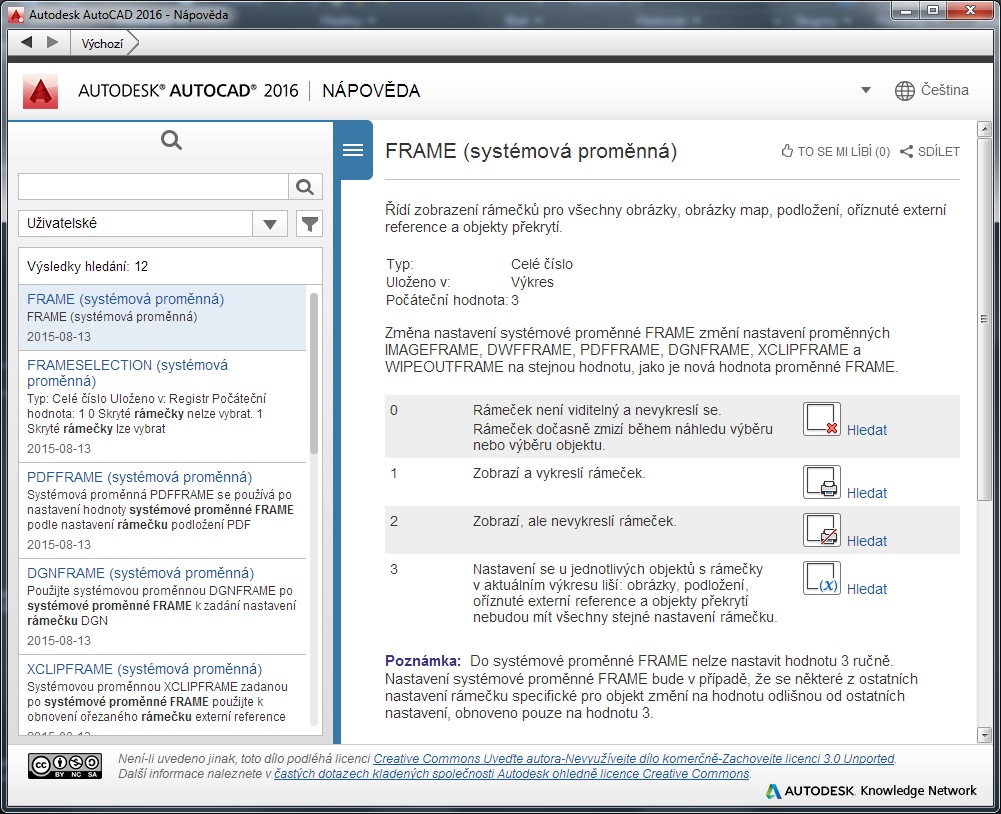The height and width of the screenshot is (814, 1001).
Task: Open the header dropdown arrow near Čeština
Action: click(x=865, y=91)
